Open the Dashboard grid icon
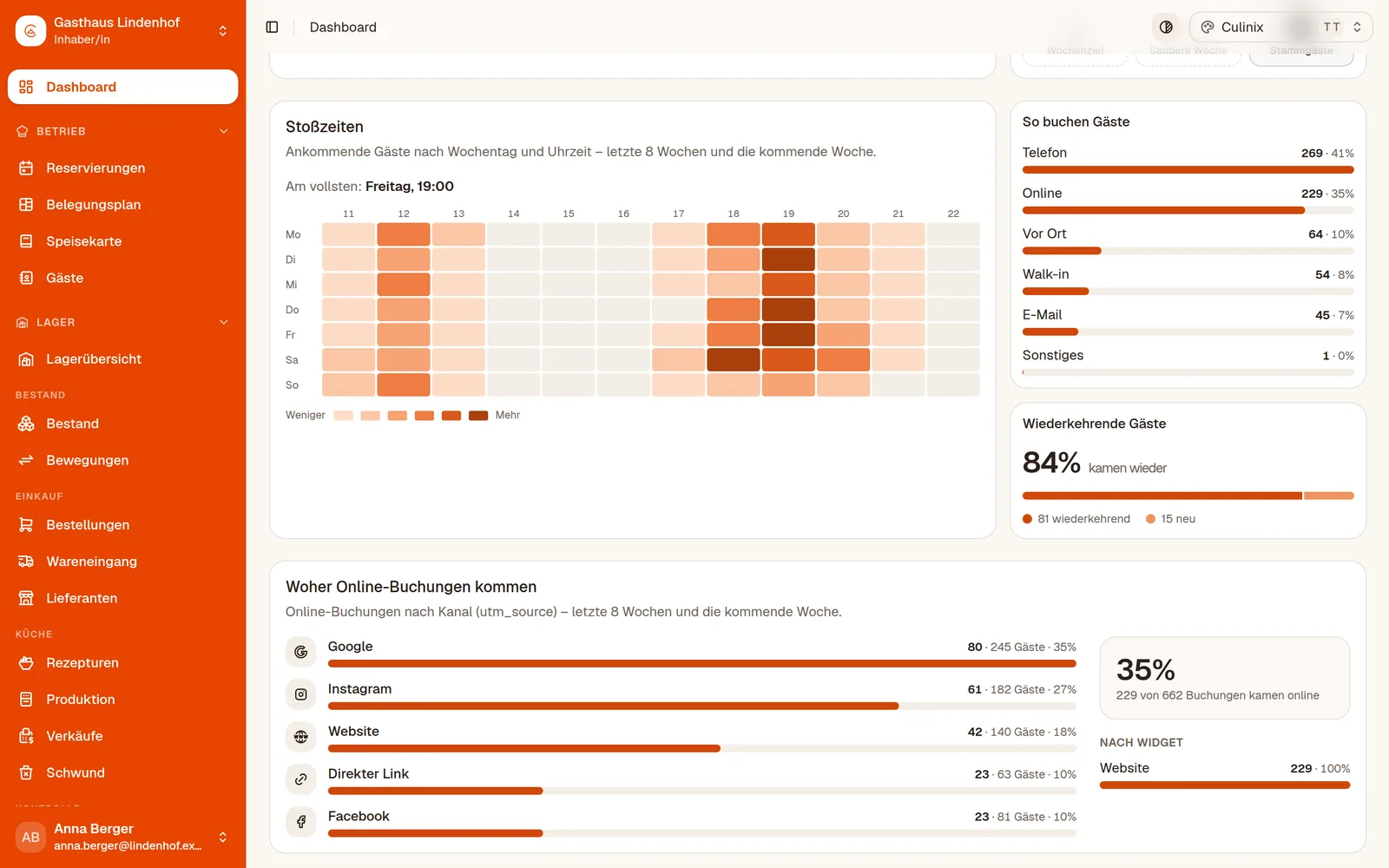 26,87
